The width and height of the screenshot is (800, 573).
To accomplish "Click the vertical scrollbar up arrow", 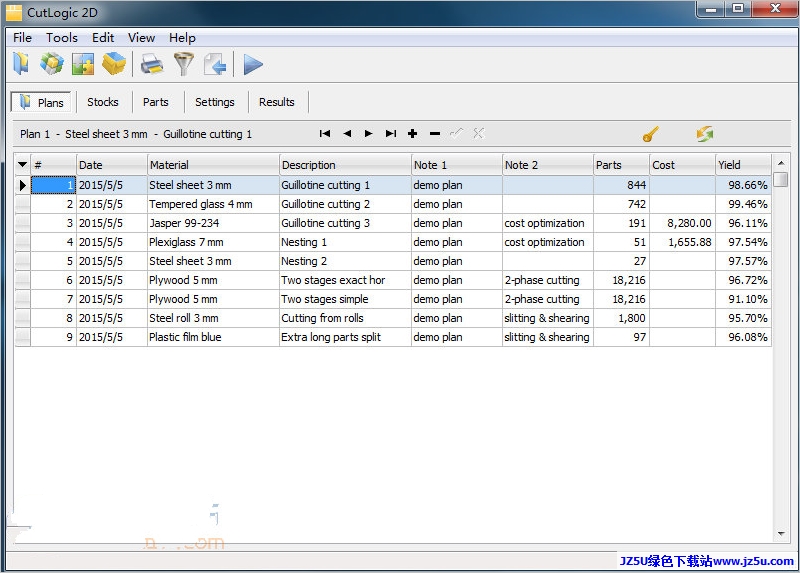I will pyautogui.click(x=781, y=163).
